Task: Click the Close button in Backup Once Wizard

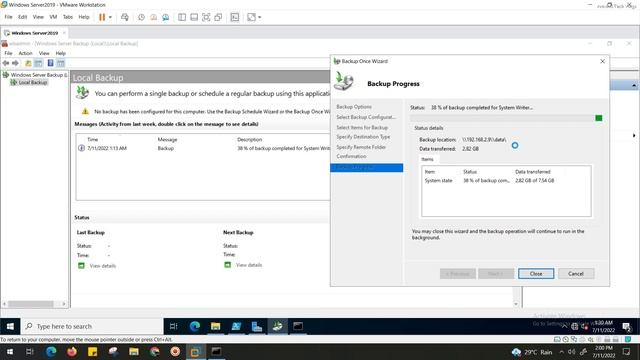Action: pyautogui.click(x=536, y=273)
